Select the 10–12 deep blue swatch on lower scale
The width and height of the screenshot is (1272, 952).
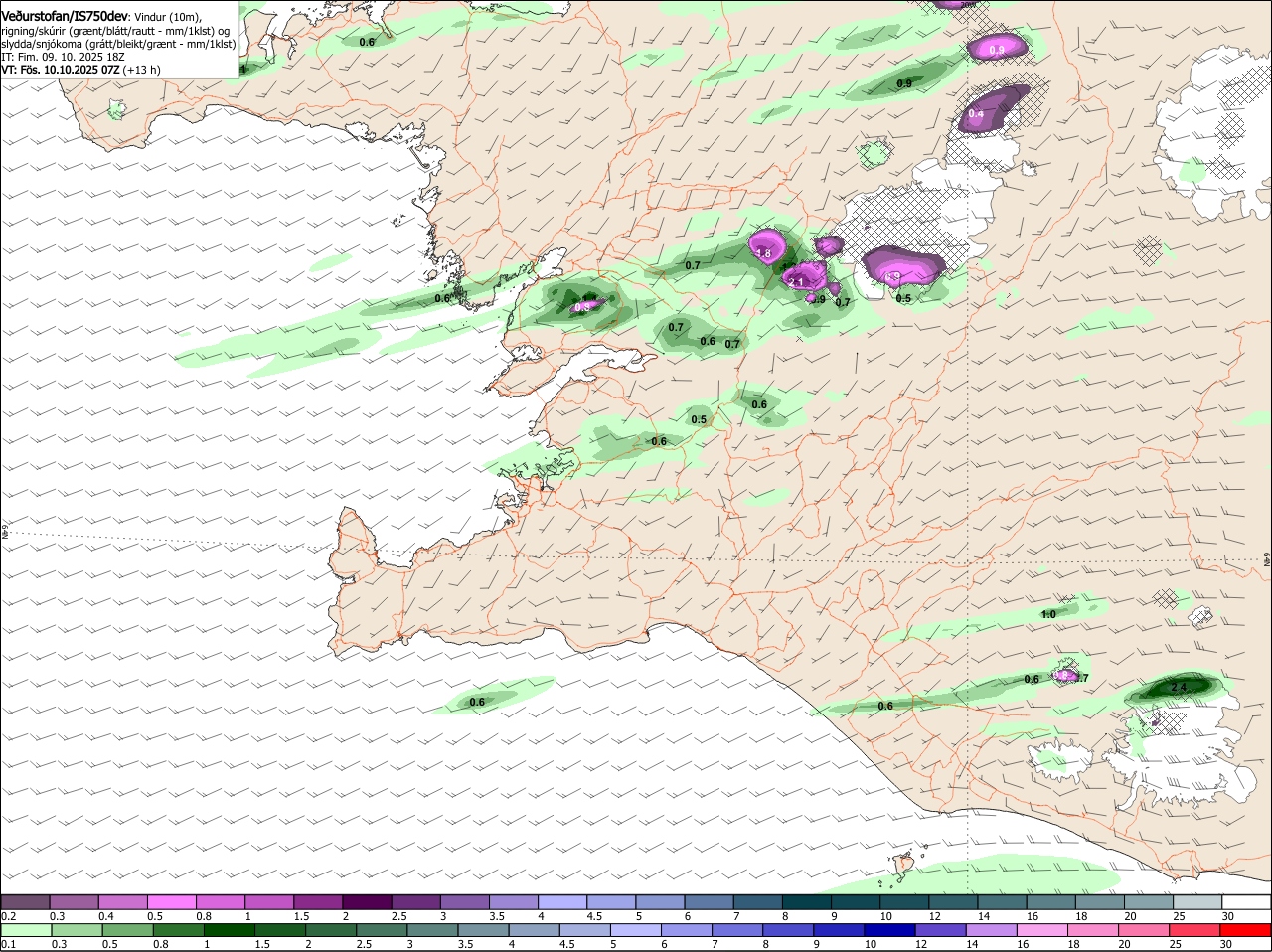(891, 930)
